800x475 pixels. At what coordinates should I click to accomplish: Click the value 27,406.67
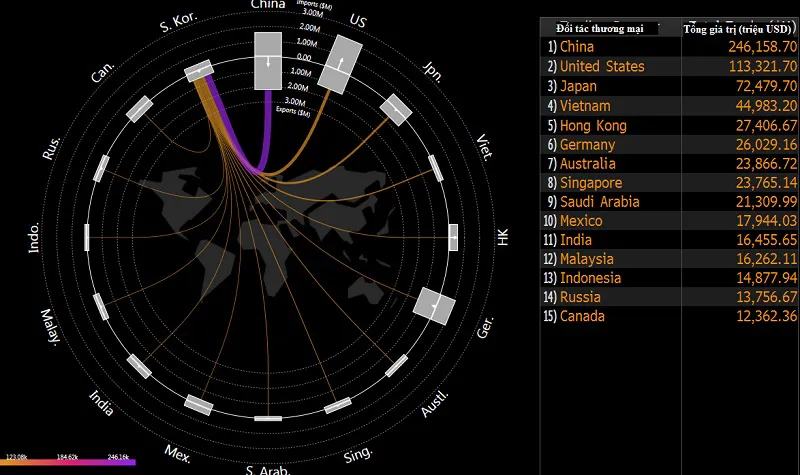[766, 126]
